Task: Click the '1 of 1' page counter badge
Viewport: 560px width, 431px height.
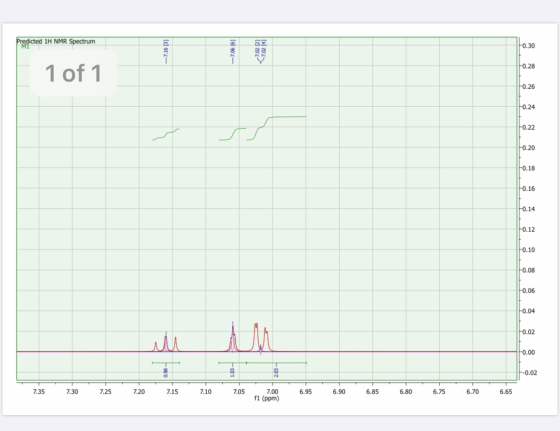Action: [74, 73]
